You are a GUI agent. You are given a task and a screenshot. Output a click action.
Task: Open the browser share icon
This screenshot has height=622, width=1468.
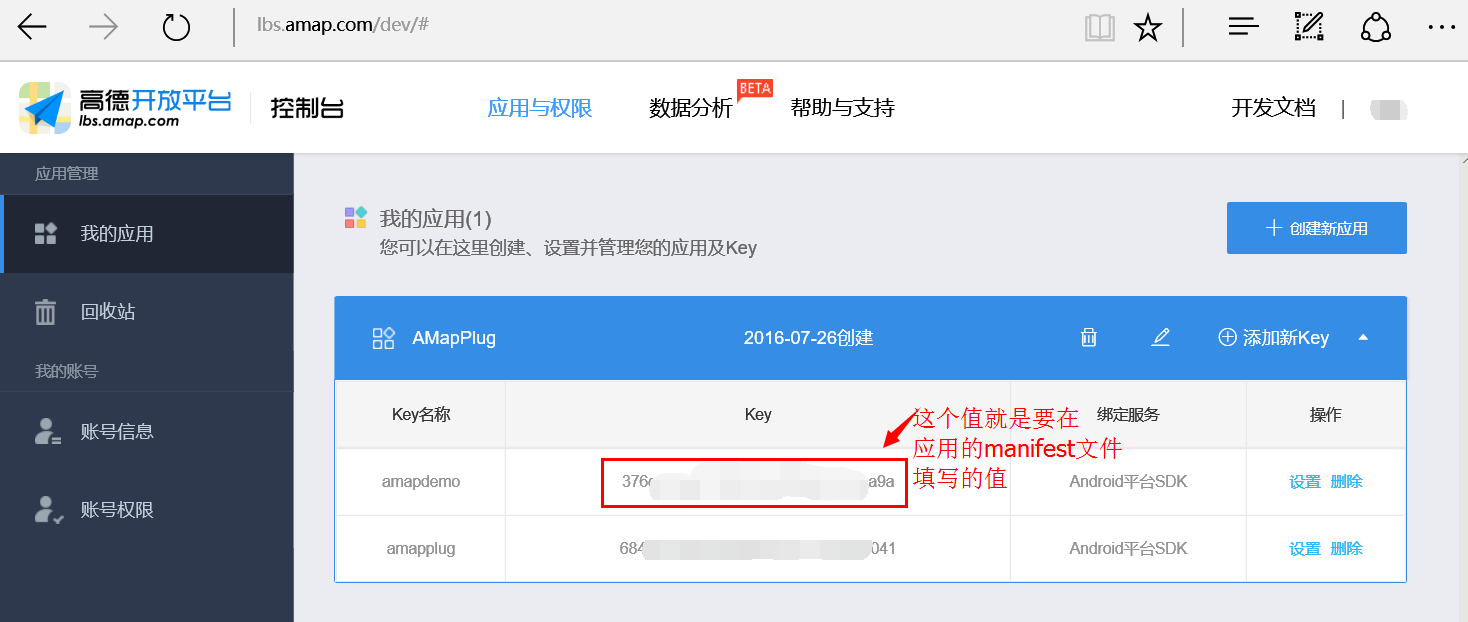click(x=1376, y=27)
